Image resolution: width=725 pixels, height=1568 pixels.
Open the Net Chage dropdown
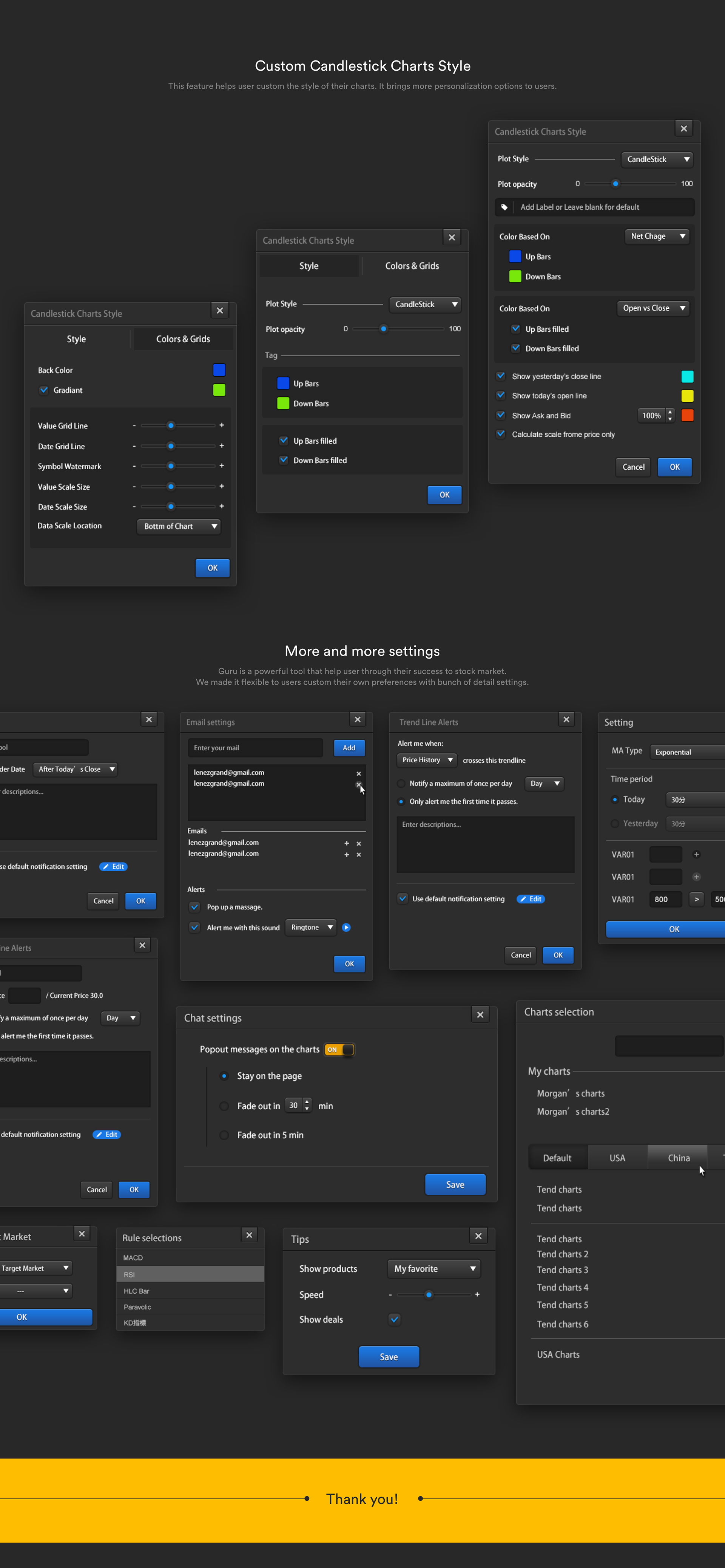657,236
